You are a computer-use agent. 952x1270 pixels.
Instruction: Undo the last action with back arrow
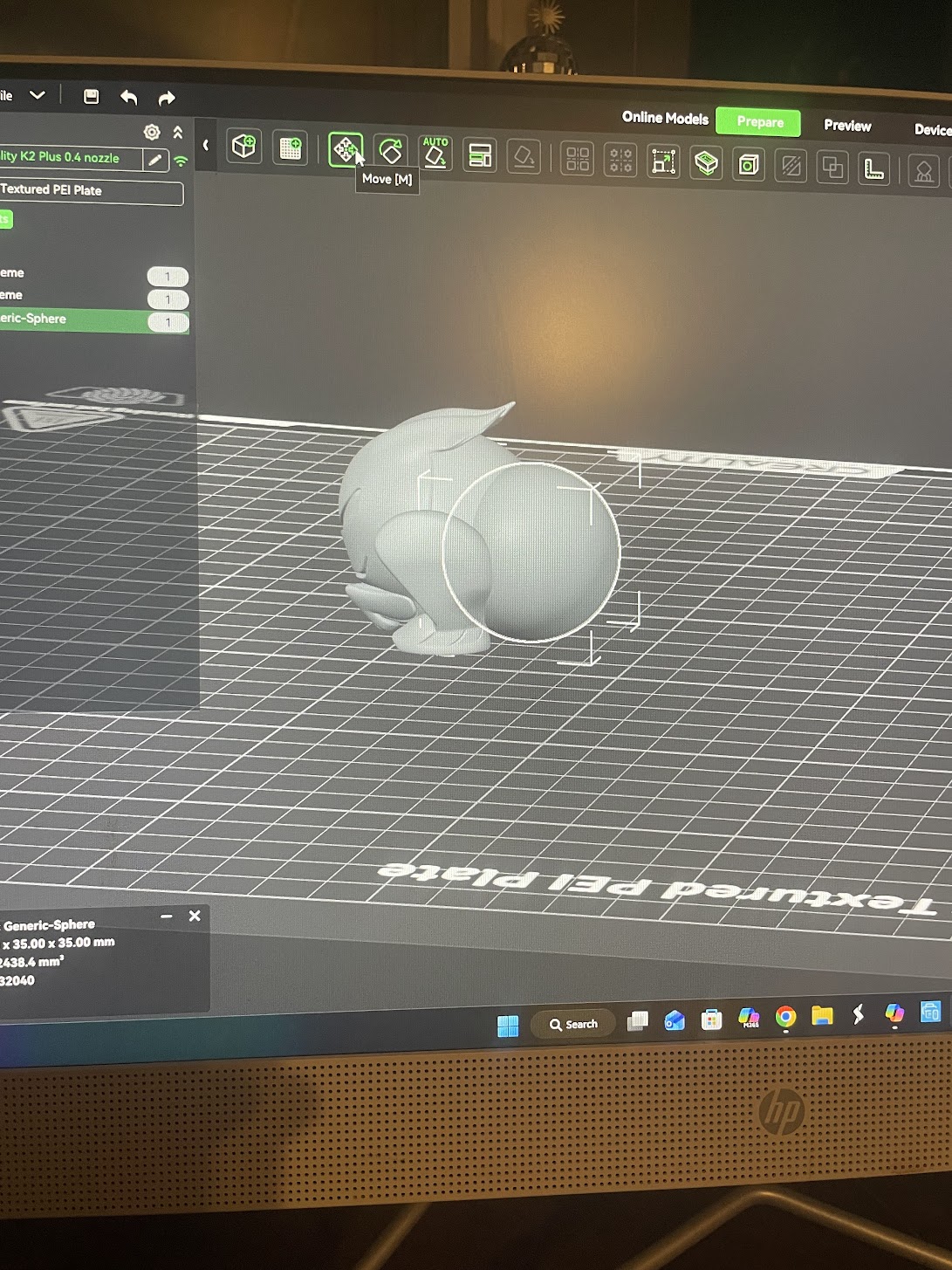click(129, 97)
